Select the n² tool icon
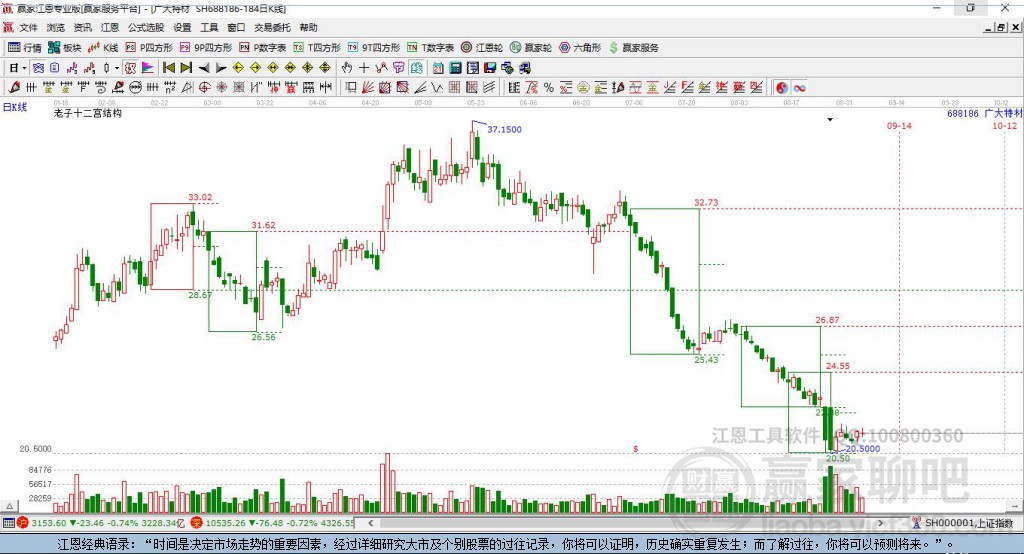The height and width of the screenshot is (554, 1024). coord(170,88)
